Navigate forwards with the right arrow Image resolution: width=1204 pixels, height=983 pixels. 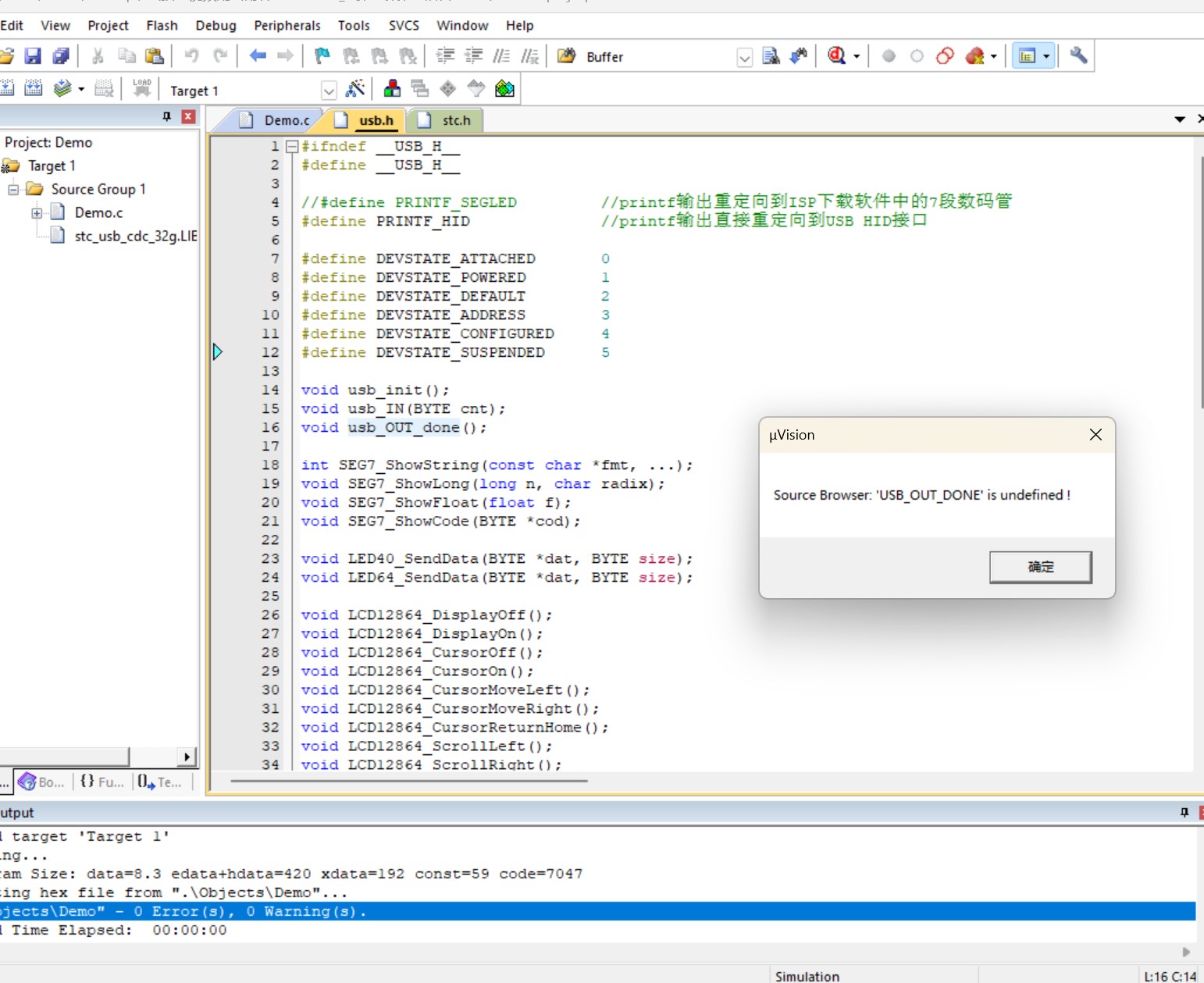coord(286,55)
